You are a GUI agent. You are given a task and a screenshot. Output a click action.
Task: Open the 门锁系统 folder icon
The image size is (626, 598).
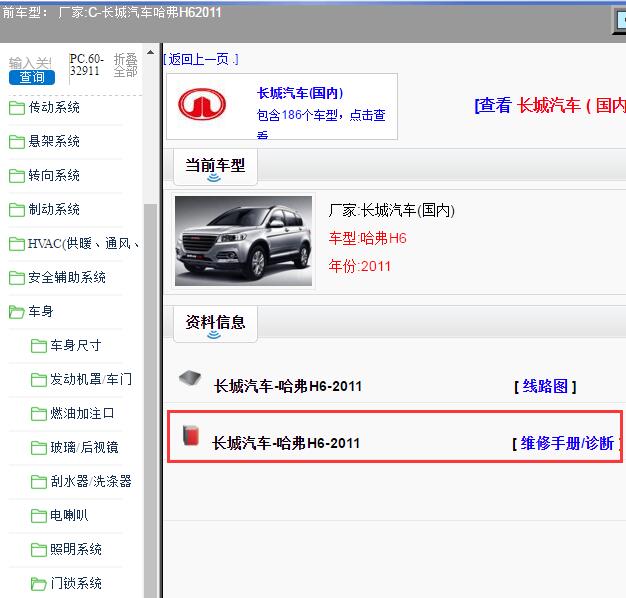[x=39, y=584]
